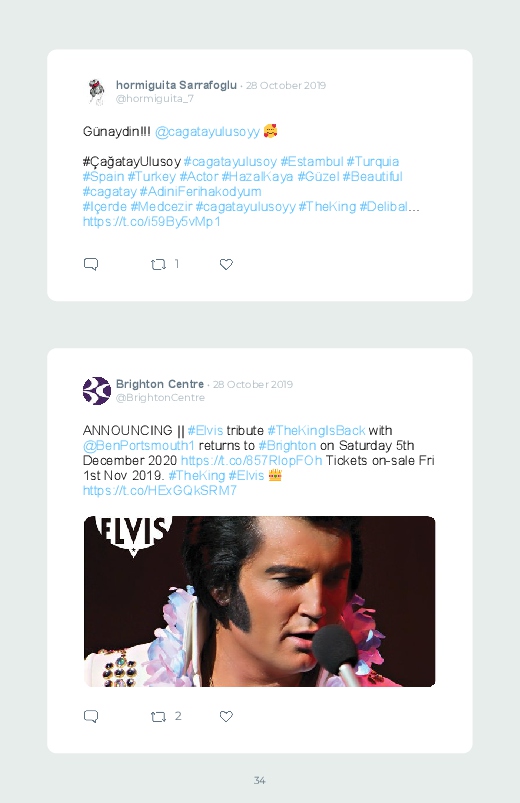Open the #Brighton hashtag
This screenshot has height=803, width=520.
287,446
